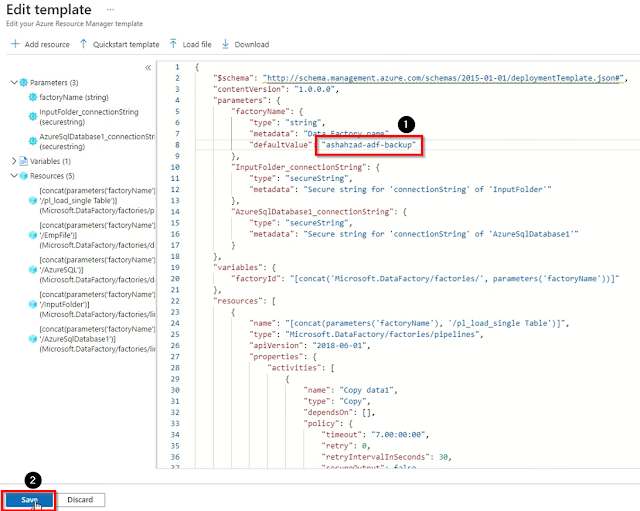Viewport: 640px width, 511px height.
Task: Click the "retryIntervalInSeconds" key on line 36
Action: (376, 457)
